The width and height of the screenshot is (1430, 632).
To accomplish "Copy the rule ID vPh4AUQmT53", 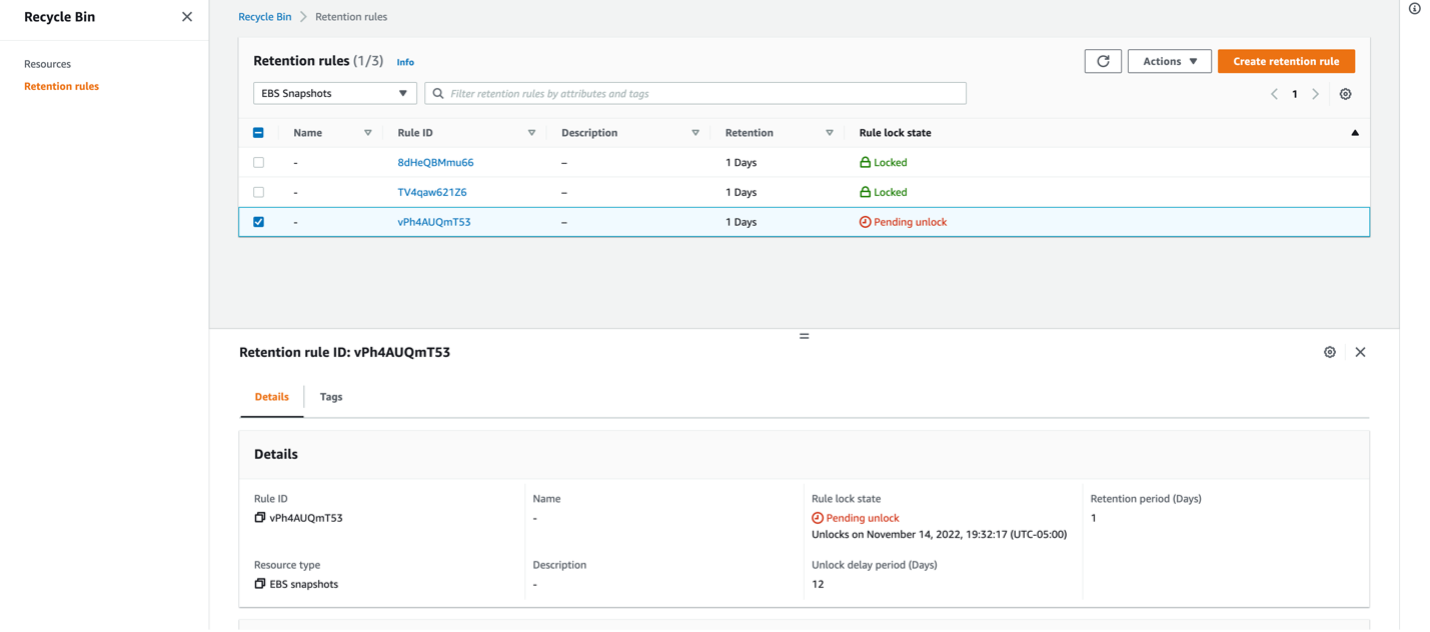I will pyautogui.click(x=260, y=518).
